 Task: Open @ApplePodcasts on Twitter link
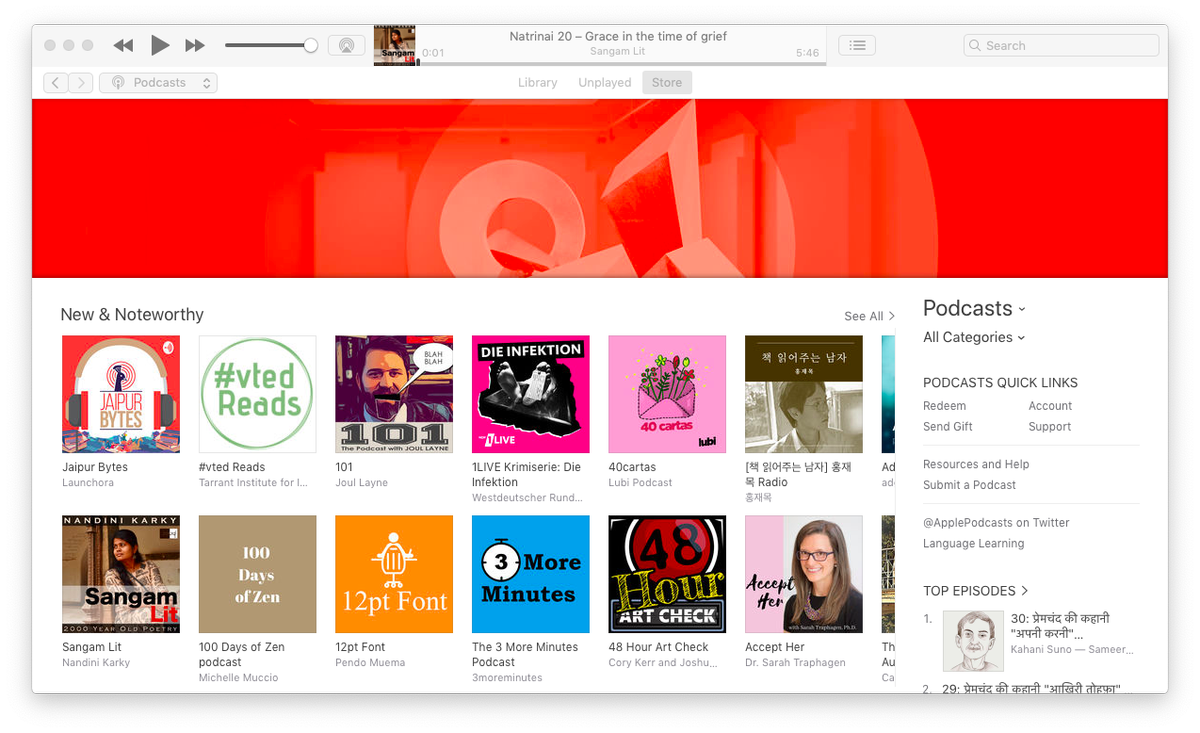tap(996, 523)
